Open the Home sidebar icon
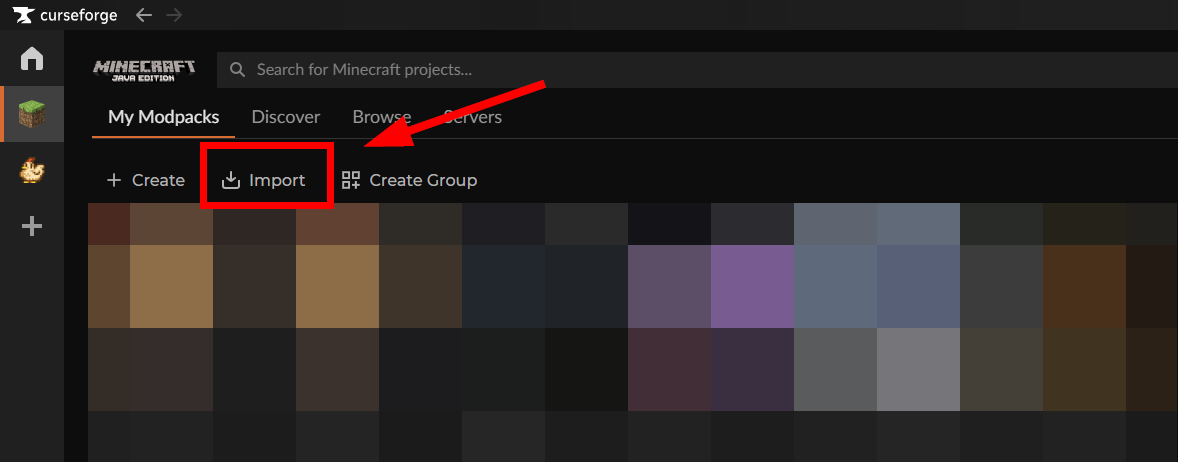The width and height of the screenshot is (1178, 462). coord(32,58)
